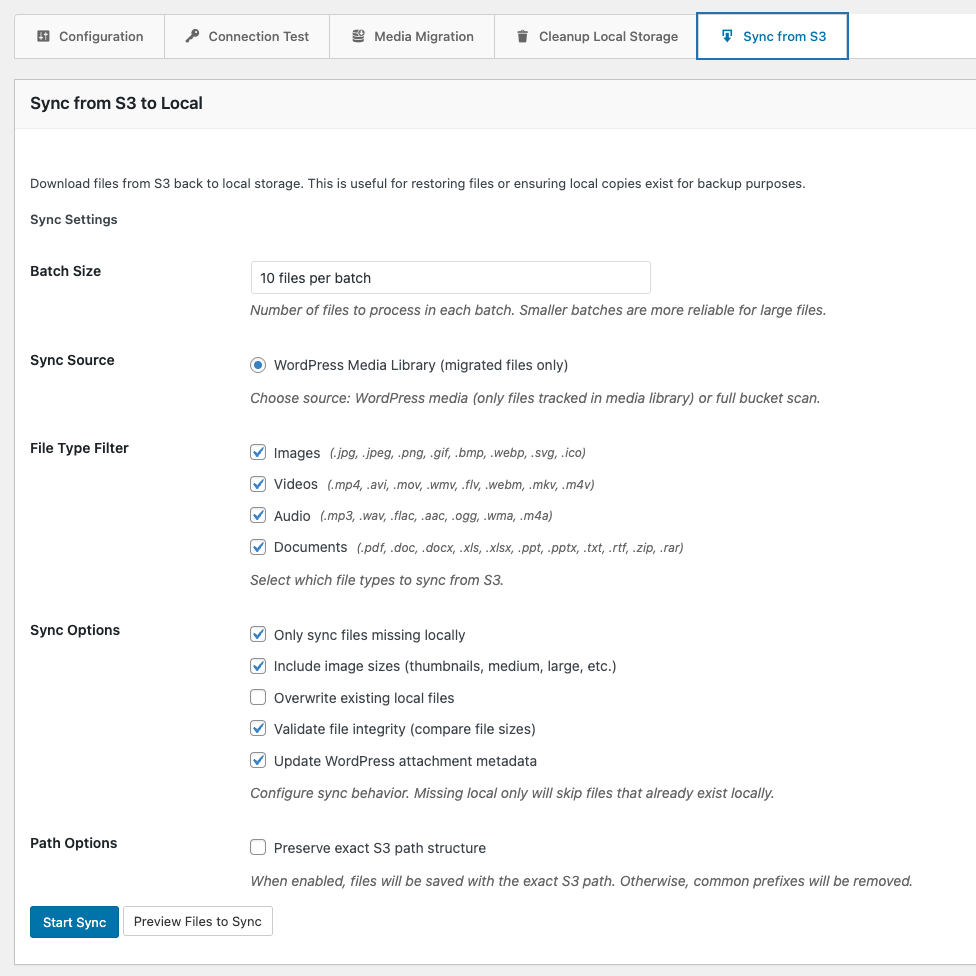This screenshot has width=976, height=976.
Task: Click the download icon on Sync from S3
Action: click(x=727, y=36)
